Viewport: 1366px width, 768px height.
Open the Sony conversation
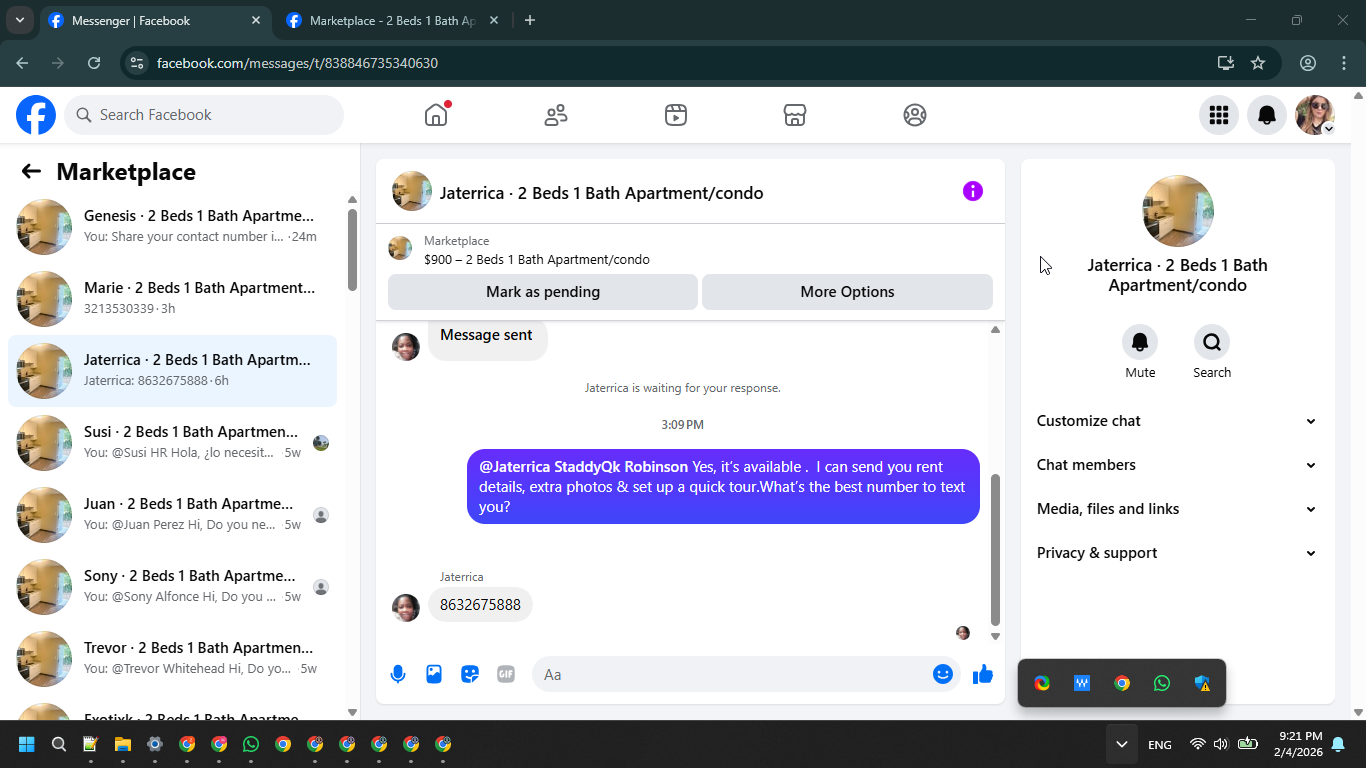click(x=173, y=587)
